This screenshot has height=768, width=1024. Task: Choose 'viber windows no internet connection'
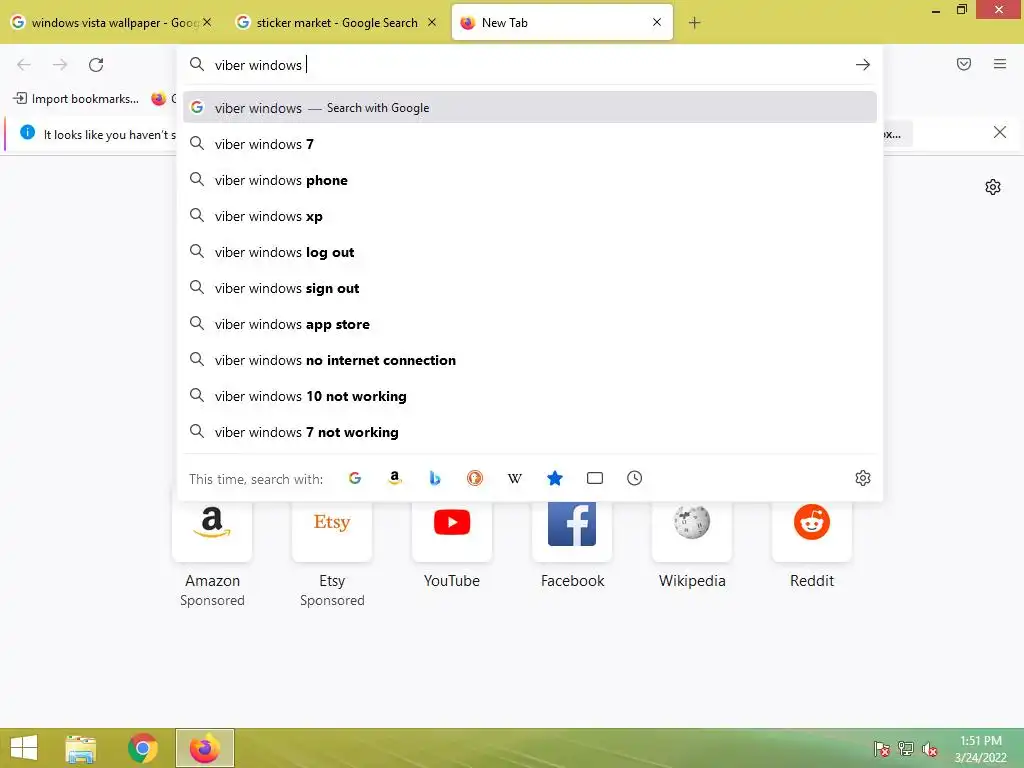(x=530, y=360)
